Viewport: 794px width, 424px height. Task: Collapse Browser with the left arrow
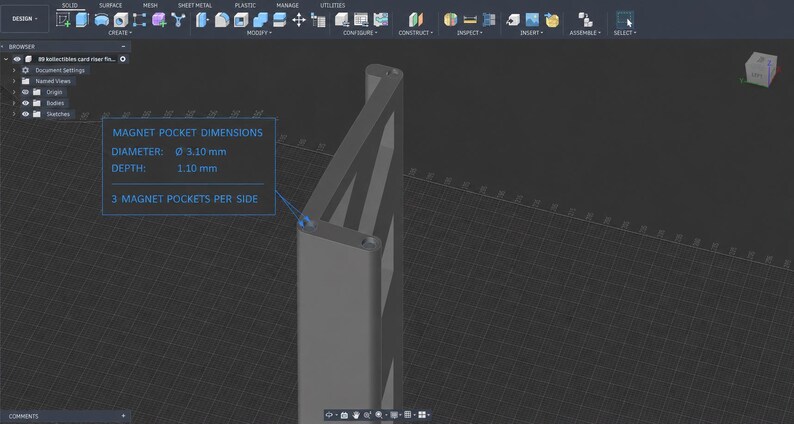tap(3, 47)
